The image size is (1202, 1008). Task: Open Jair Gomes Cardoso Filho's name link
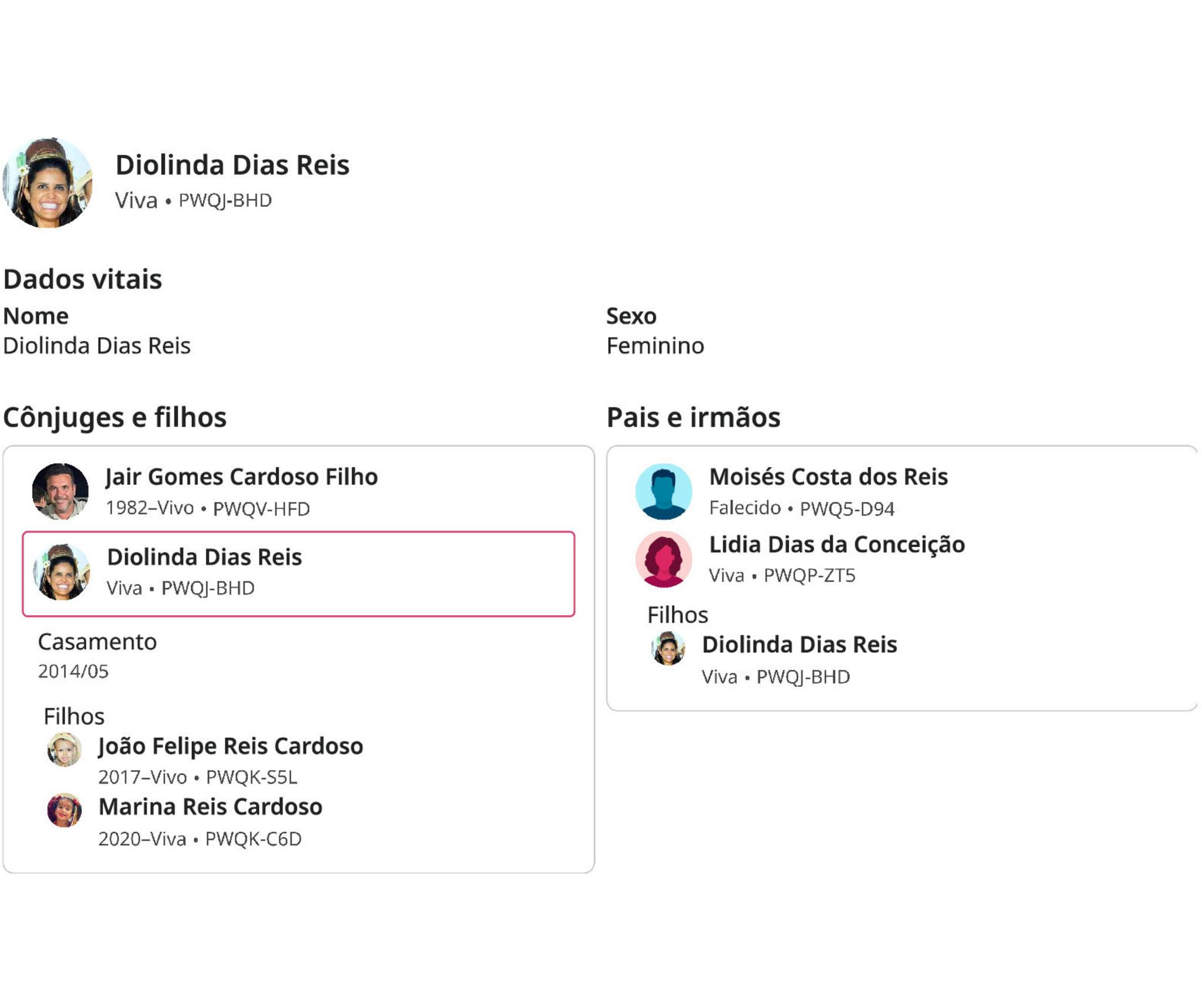241,477
